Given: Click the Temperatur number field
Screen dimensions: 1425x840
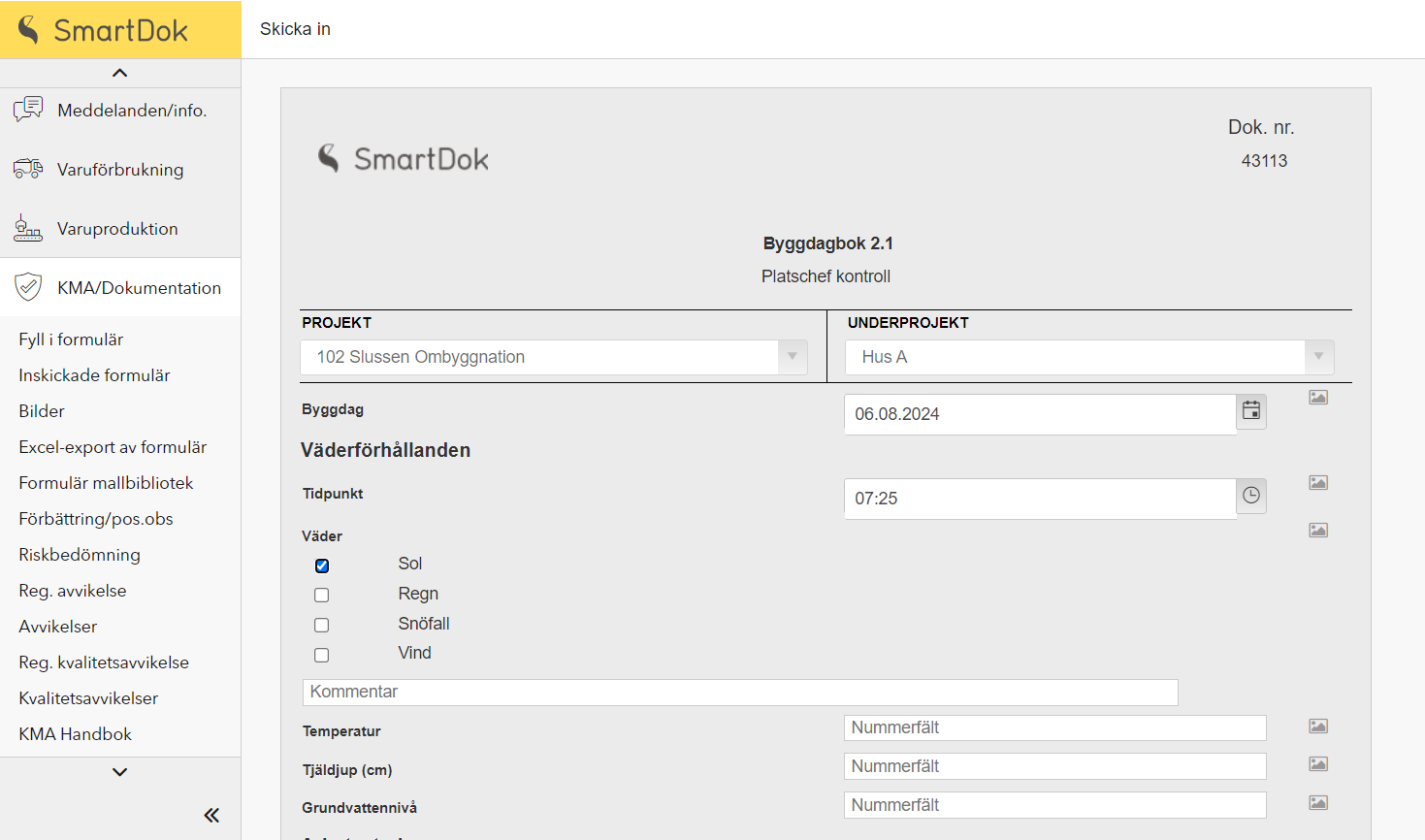Looking at the screenshot, I should pos(1055,727).
